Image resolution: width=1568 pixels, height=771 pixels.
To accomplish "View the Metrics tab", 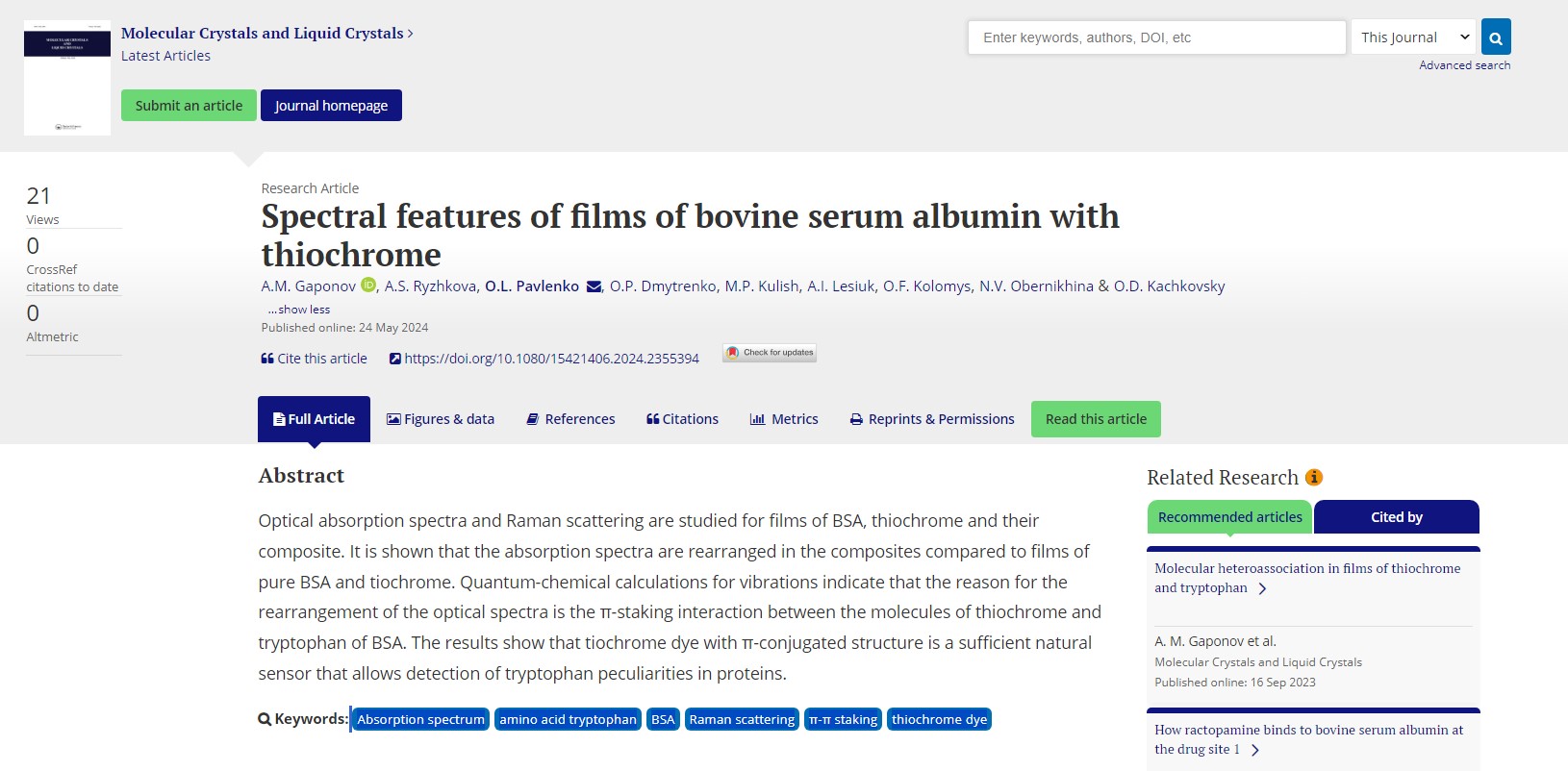I will (784, 419).
